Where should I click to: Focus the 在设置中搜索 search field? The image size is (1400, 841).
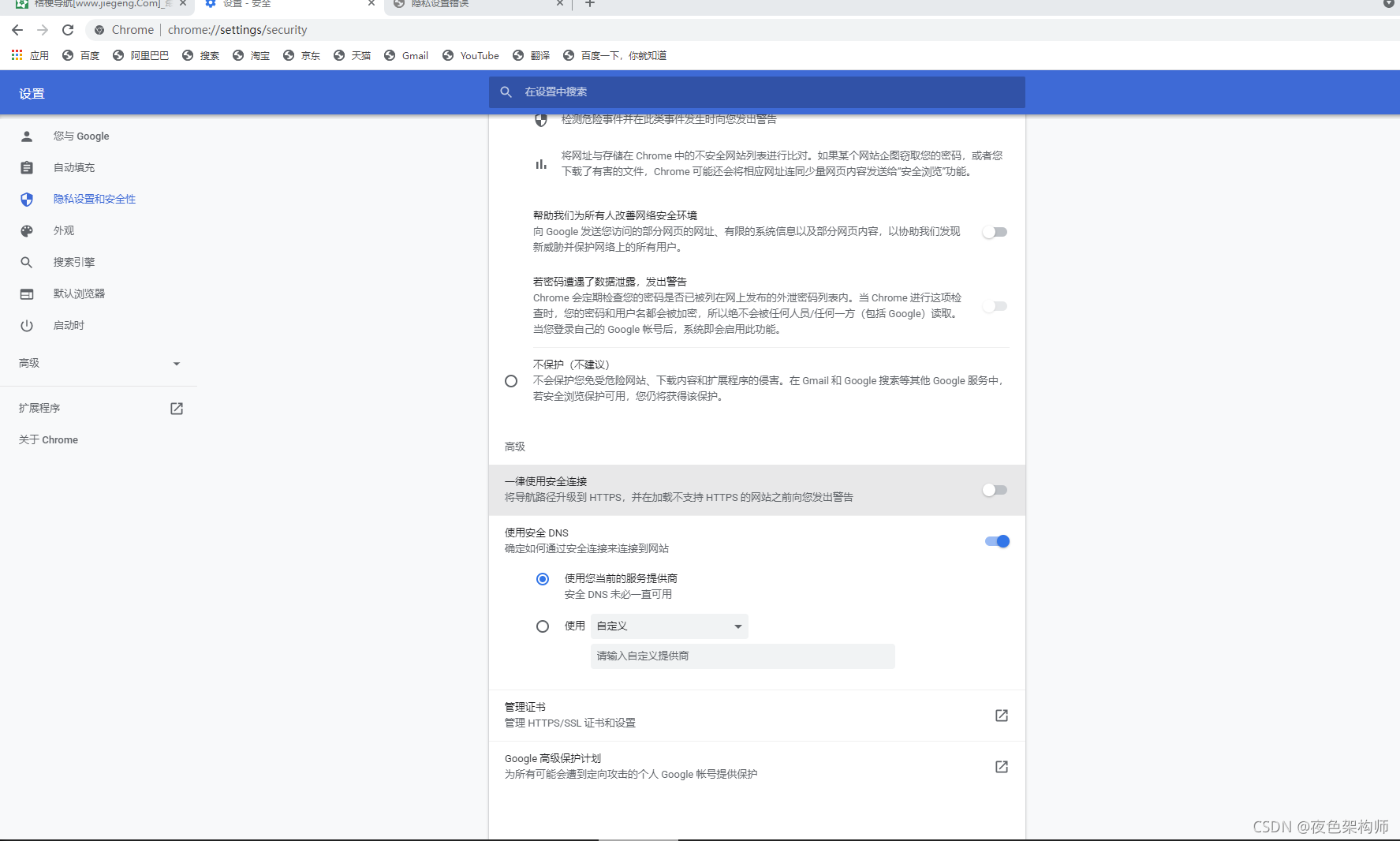(757, 92)
